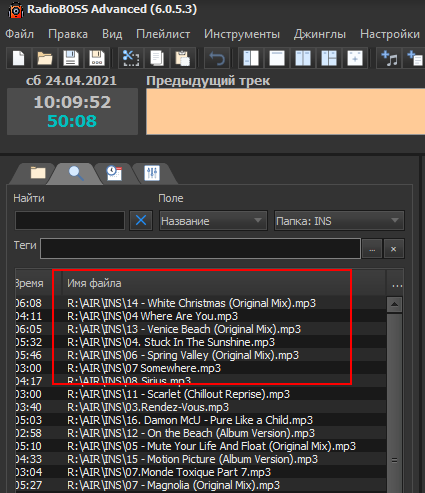Screen dimensions: 425x493
Task: Copy selected tracks with the copy icon
Action: 157,58
